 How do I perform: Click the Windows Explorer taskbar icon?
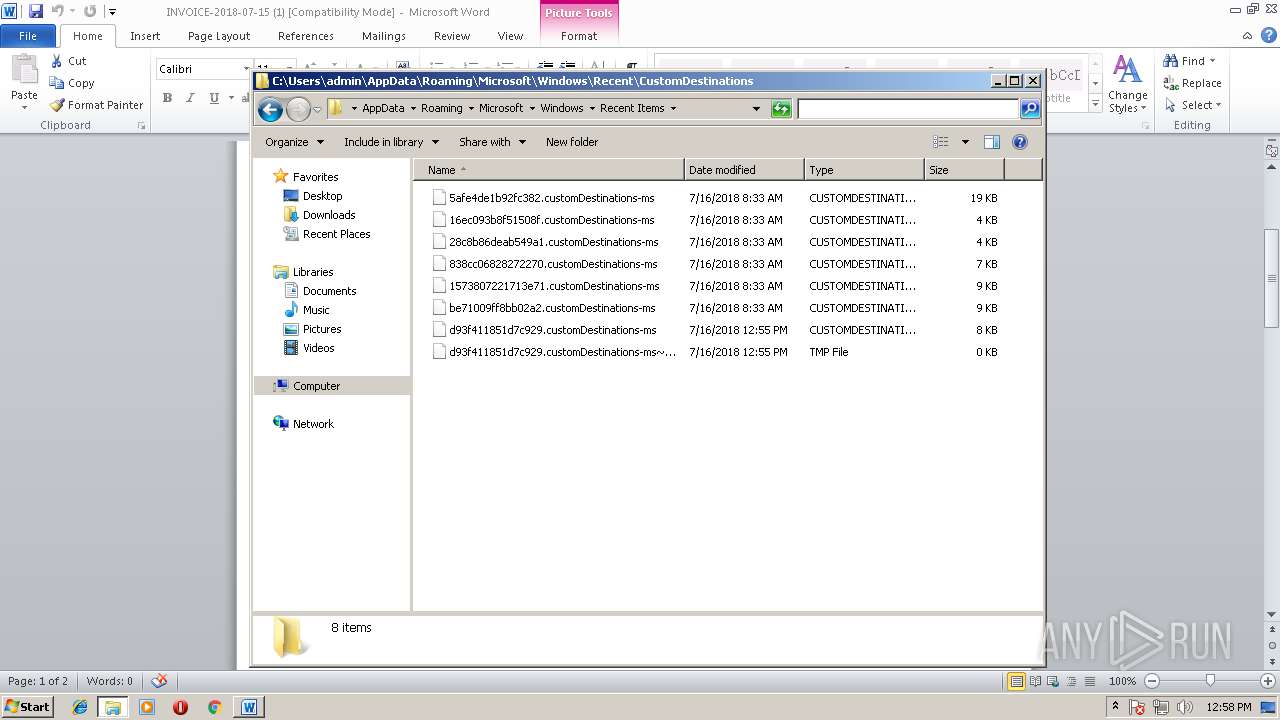click(113, 707)
